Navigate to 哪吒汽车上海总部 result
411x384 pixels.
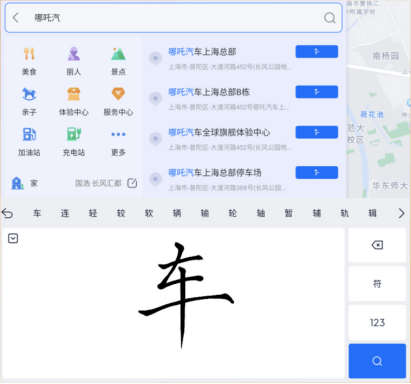(317, 52)
